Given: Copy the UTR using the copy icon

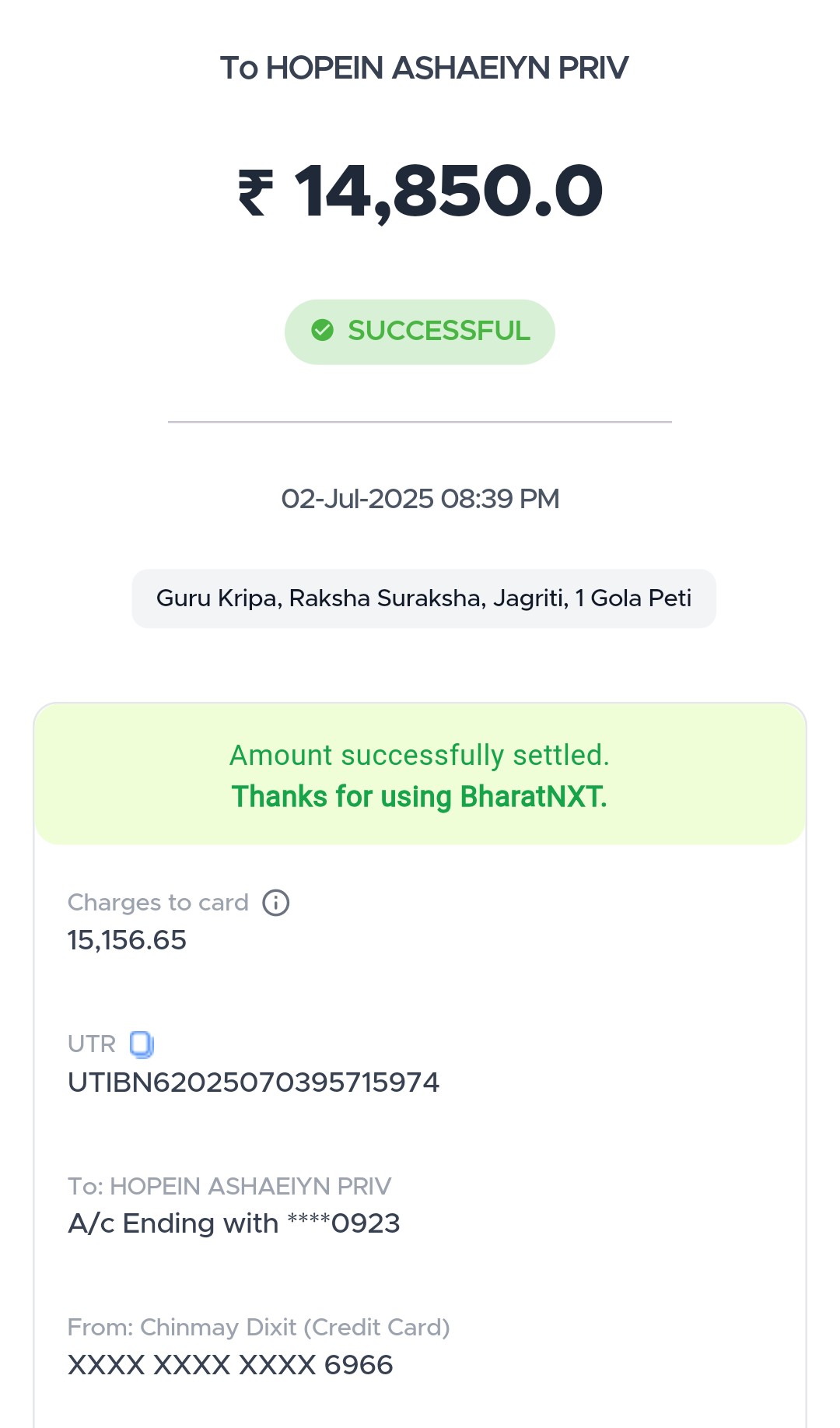Looking at the screenshot, I should [x=142, y=1044].
